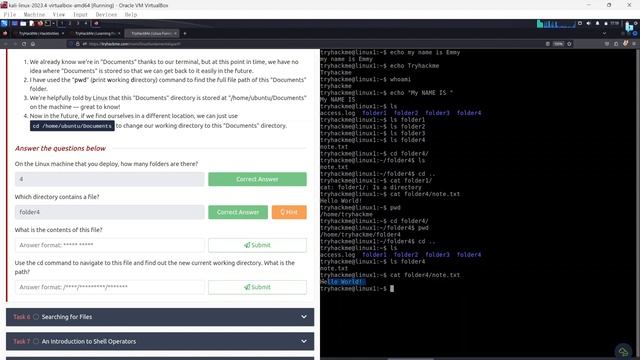Viewport: 640px width, 360px height.
Task: Click the lock icon in address bar
Action: tap(78, 44)
